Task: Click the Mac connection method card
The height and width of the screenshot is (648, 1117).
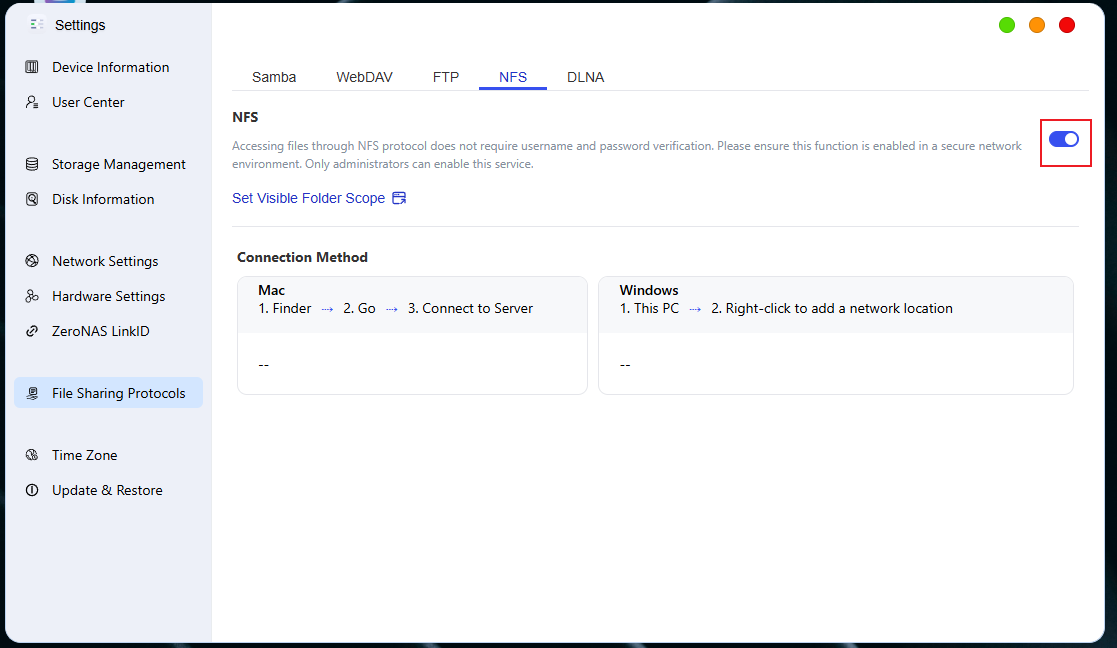Action: click(x=412, y=335)
